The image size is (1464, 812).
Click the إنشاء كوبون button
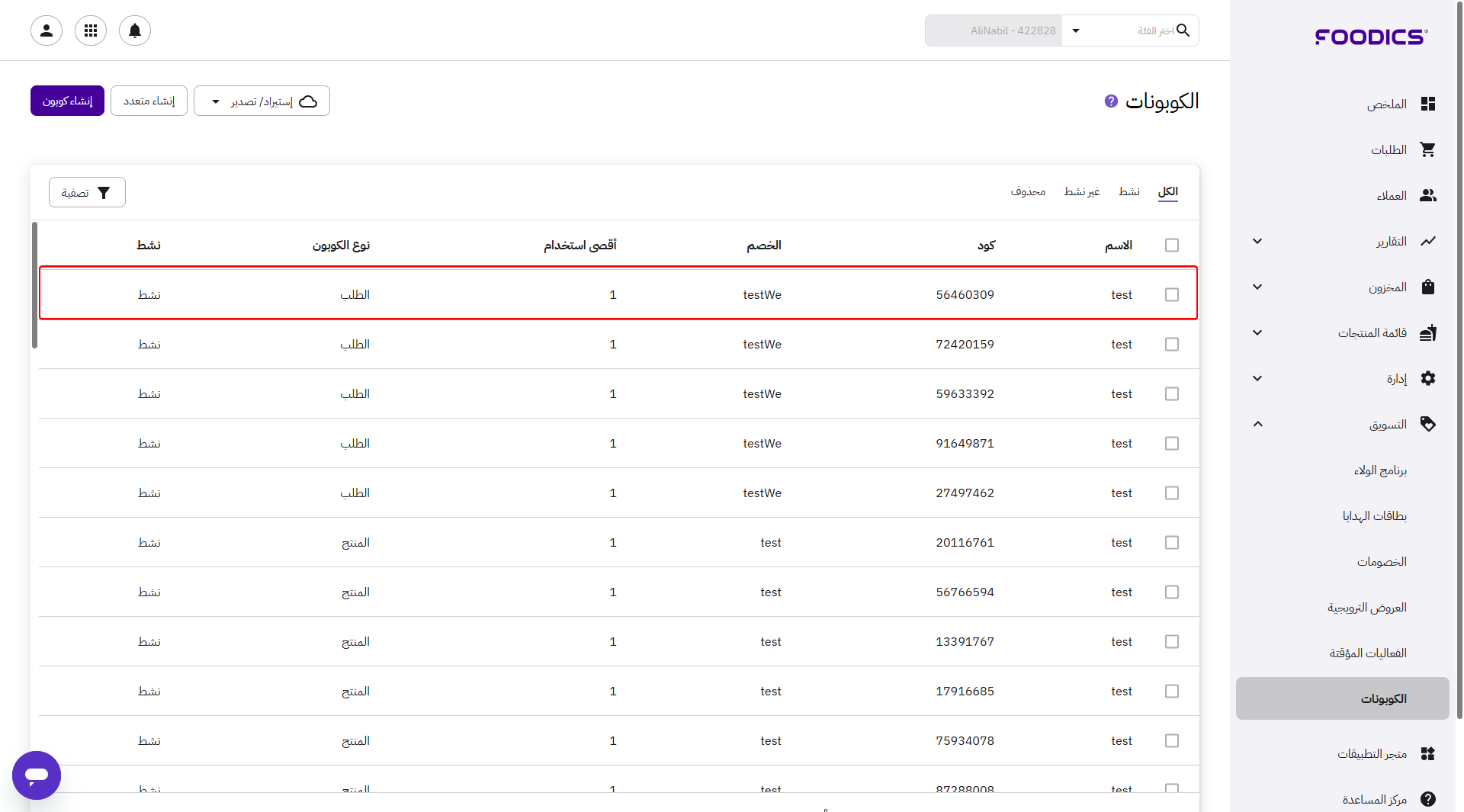(x=67, y=101)
